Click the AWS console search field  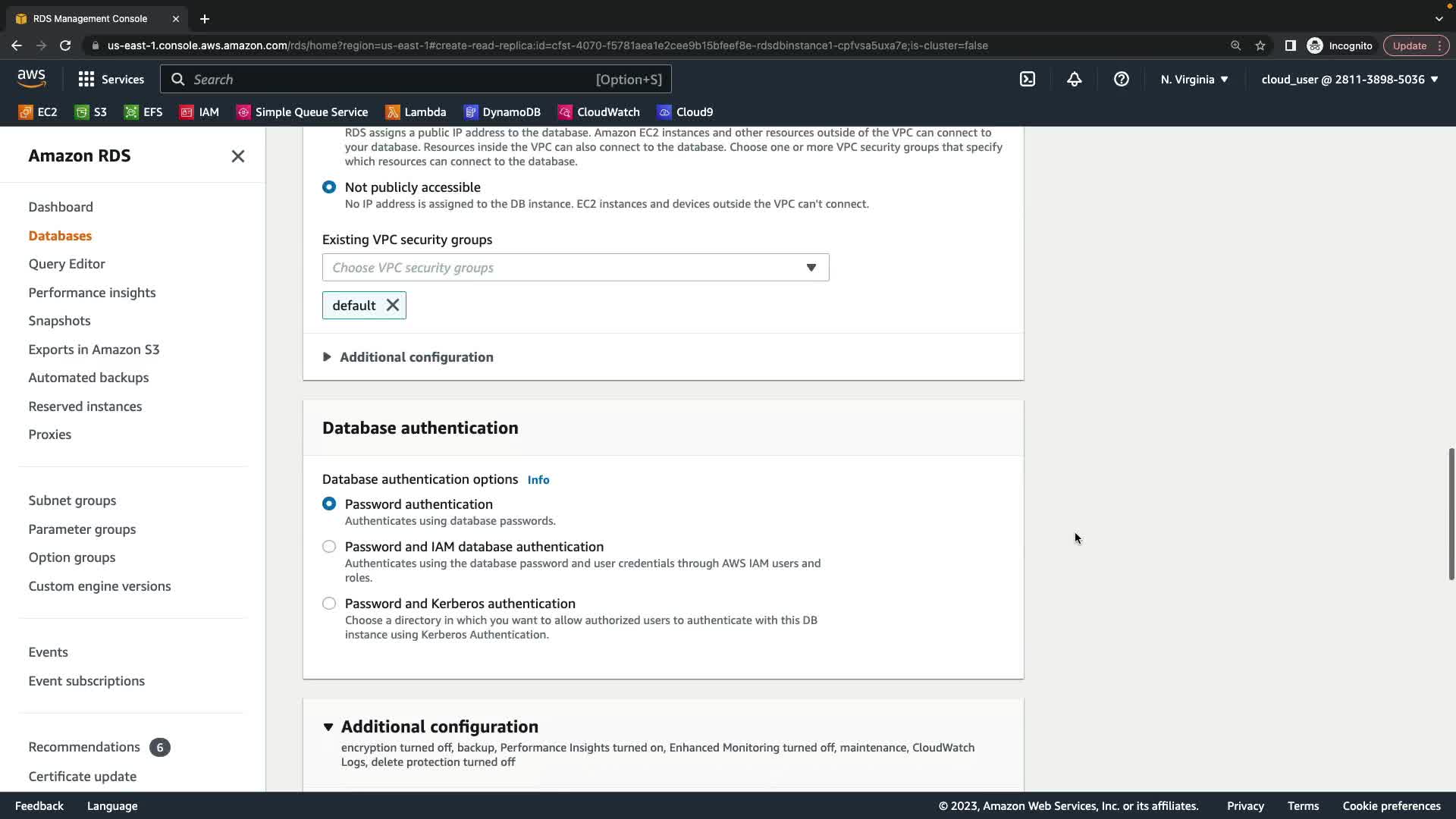pos(394,79)
